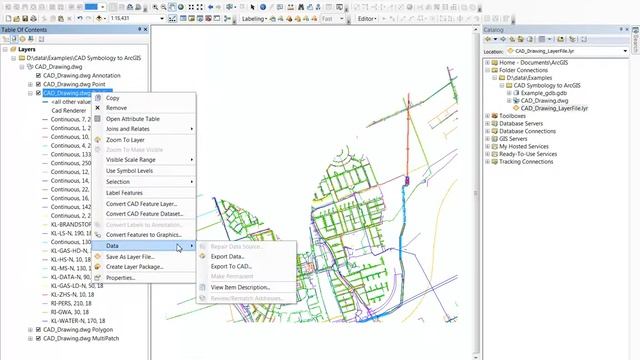The height and width of the screenshot is (360, 640).
Task: Switch TOC to List By Selection
Action: pyautogui.click(x=31, y=39)
